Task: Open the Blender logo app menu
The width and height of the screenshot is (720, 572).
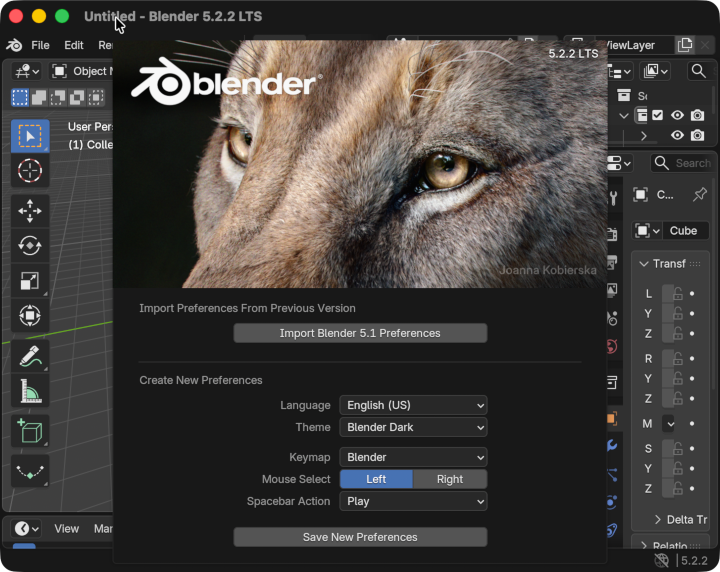Action: (14, 45)
